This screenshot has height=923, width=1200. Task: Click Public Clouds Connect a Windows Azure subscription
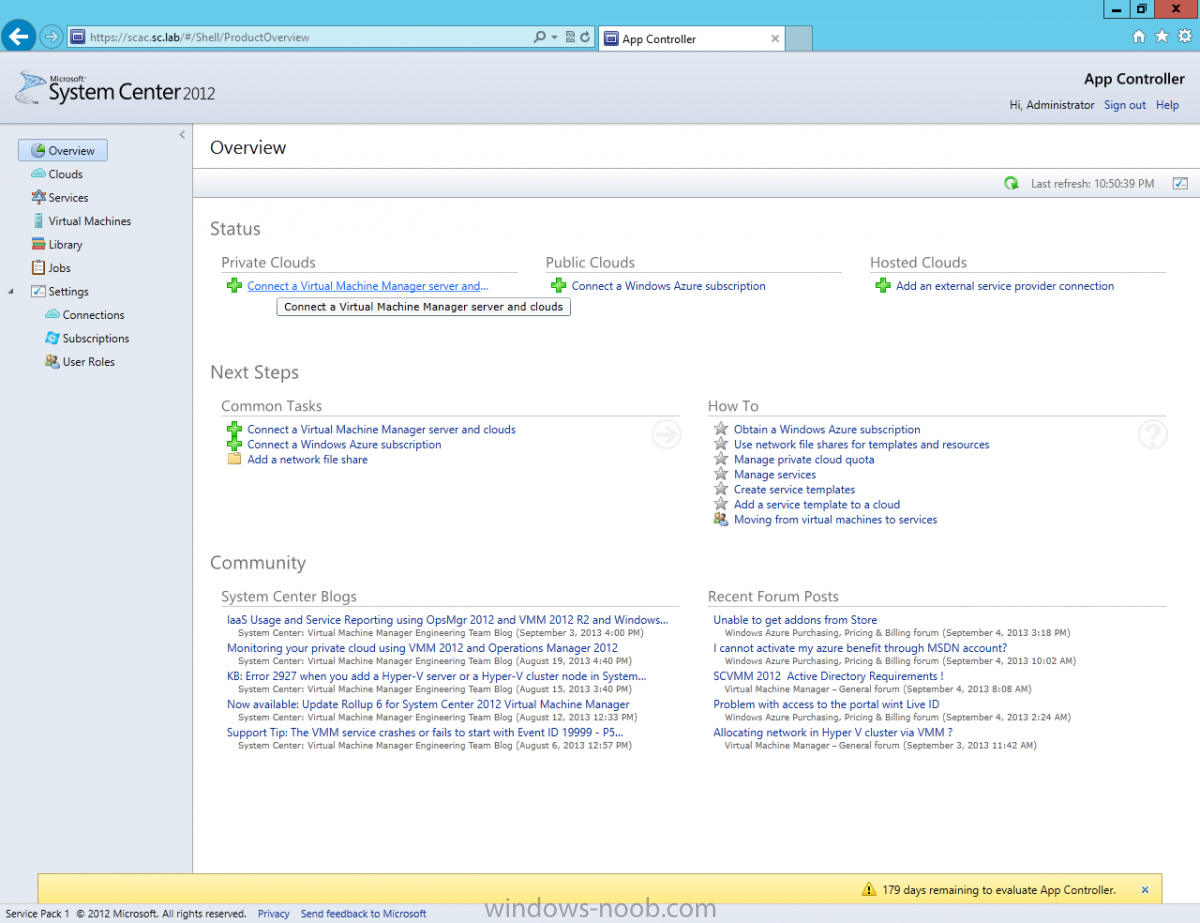pyautogui.click(x=669, y=286)
